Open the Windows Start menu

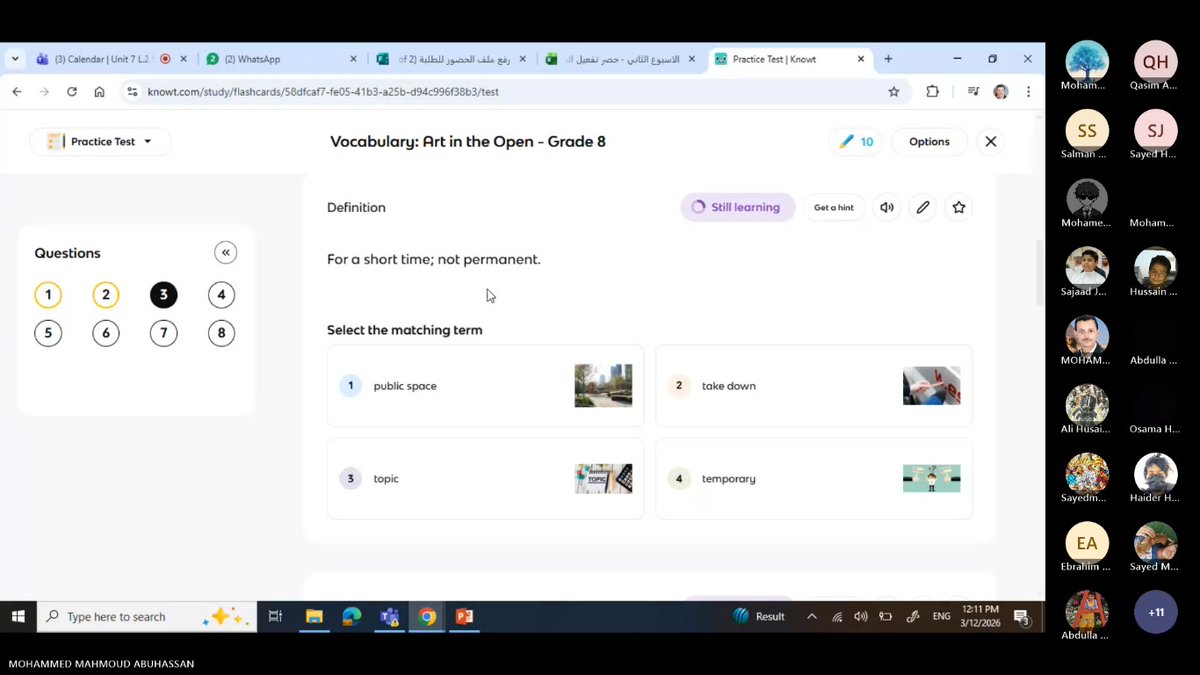(18, 616)
